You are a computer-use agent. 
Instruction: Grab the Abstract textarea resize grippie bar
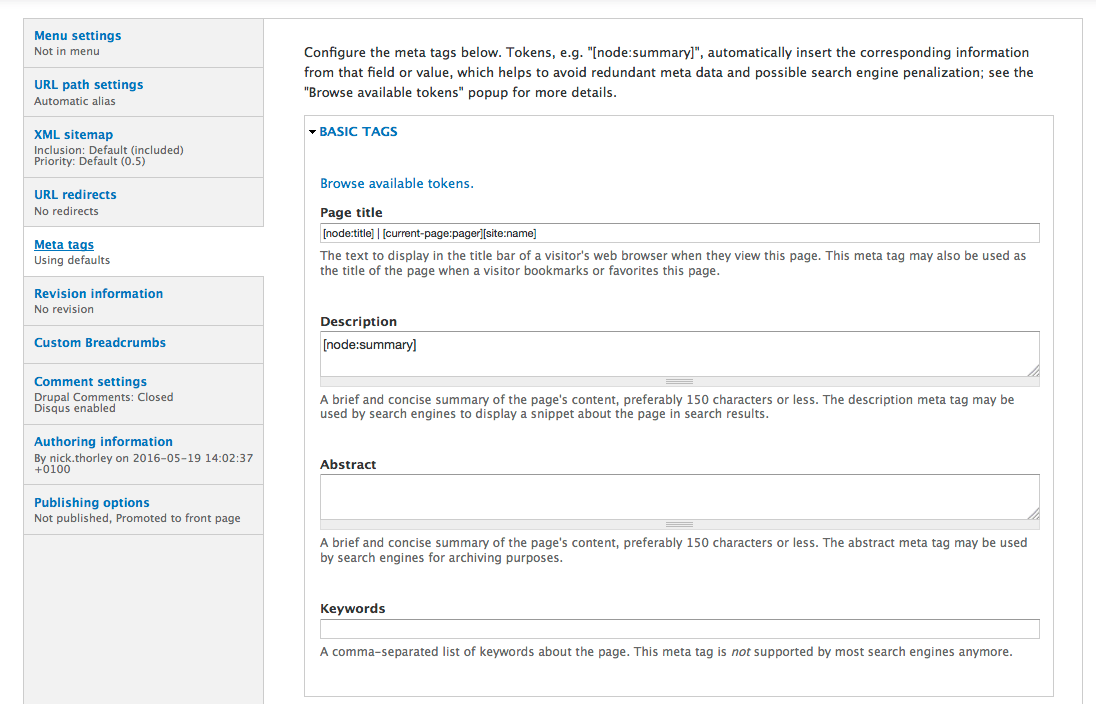679,524
